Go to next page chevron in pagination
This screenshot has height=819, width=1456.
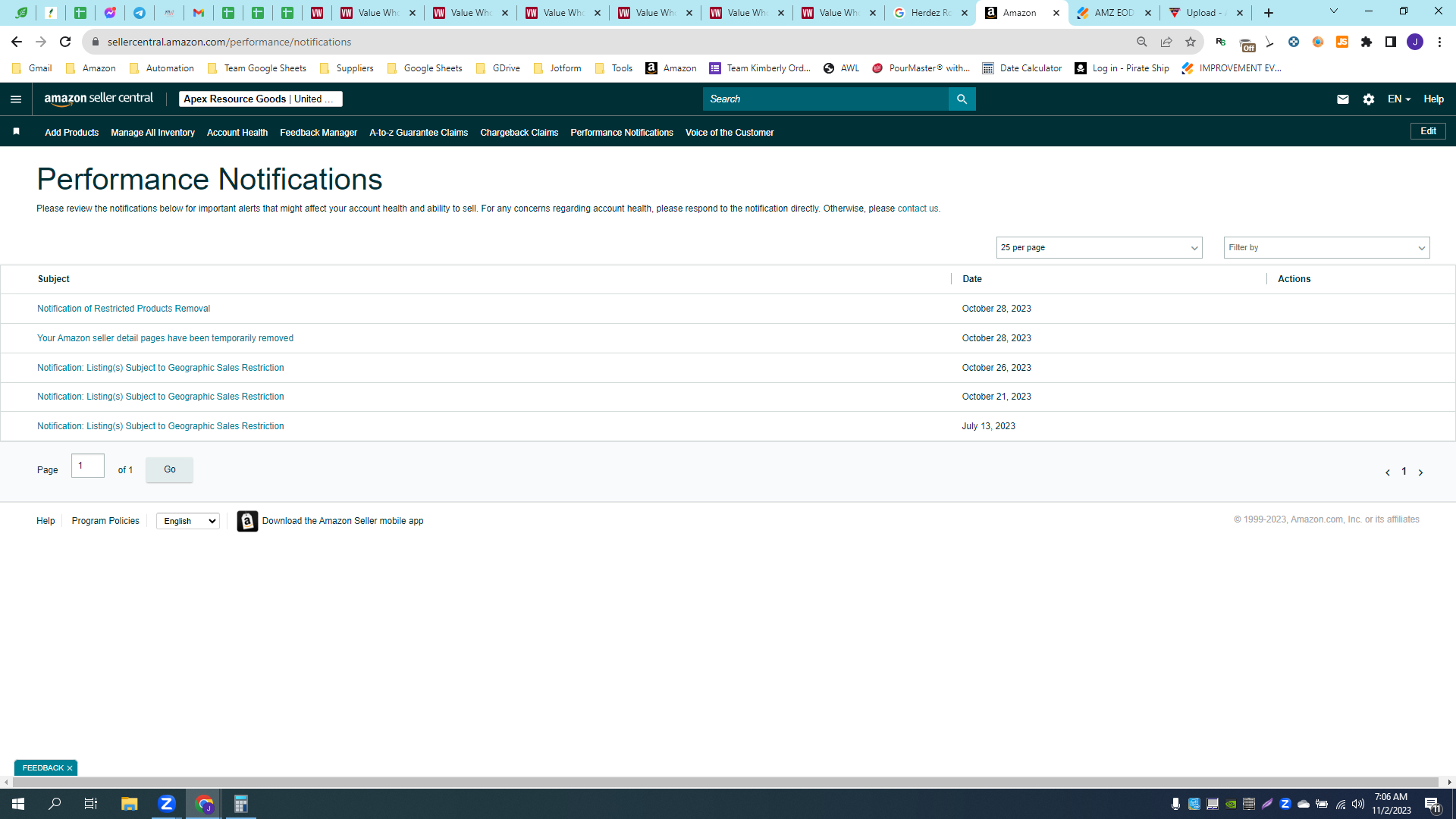[1420, 472]
